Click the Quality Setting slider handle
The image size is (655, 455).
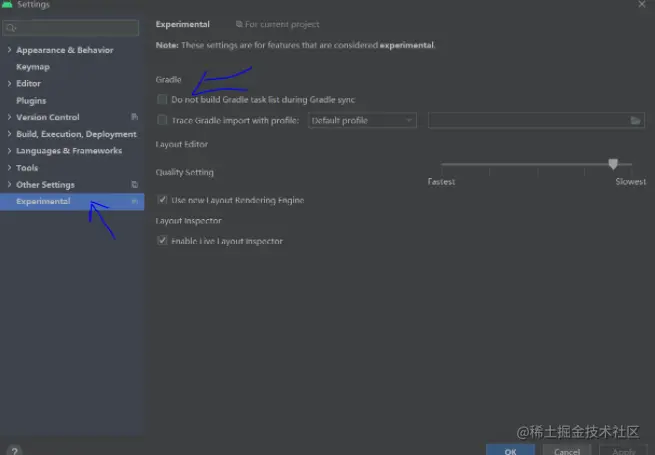click(613, 164)
